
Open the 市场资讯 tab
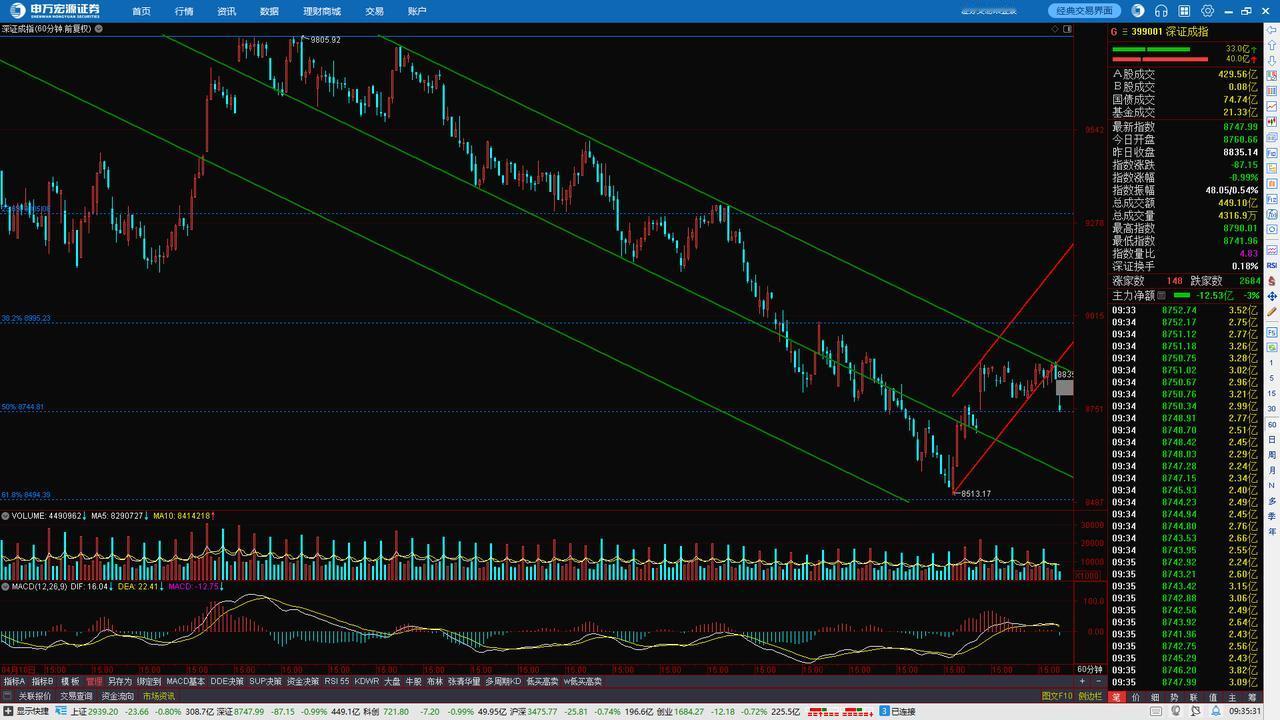158,696
